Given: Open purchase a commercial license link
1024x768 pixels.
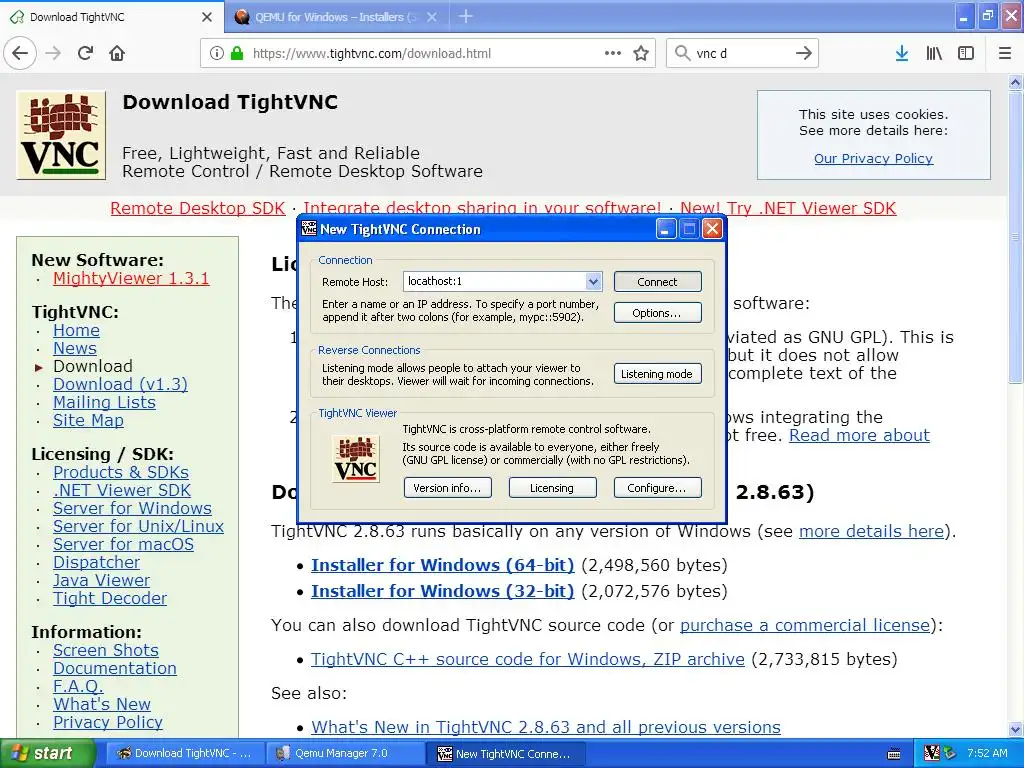Looking at the screenshot, I should 805,625.
